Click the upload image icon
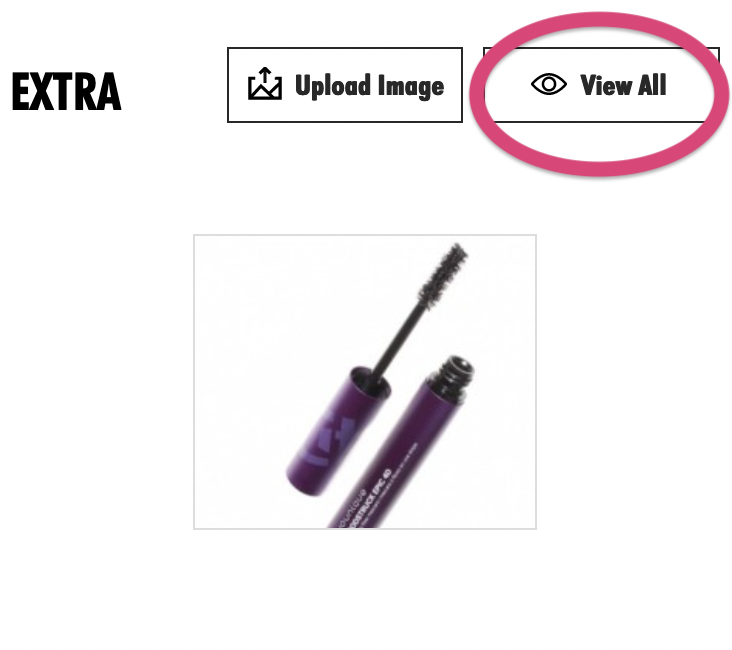This screenshot has height=650, width=732. (265, 84)
